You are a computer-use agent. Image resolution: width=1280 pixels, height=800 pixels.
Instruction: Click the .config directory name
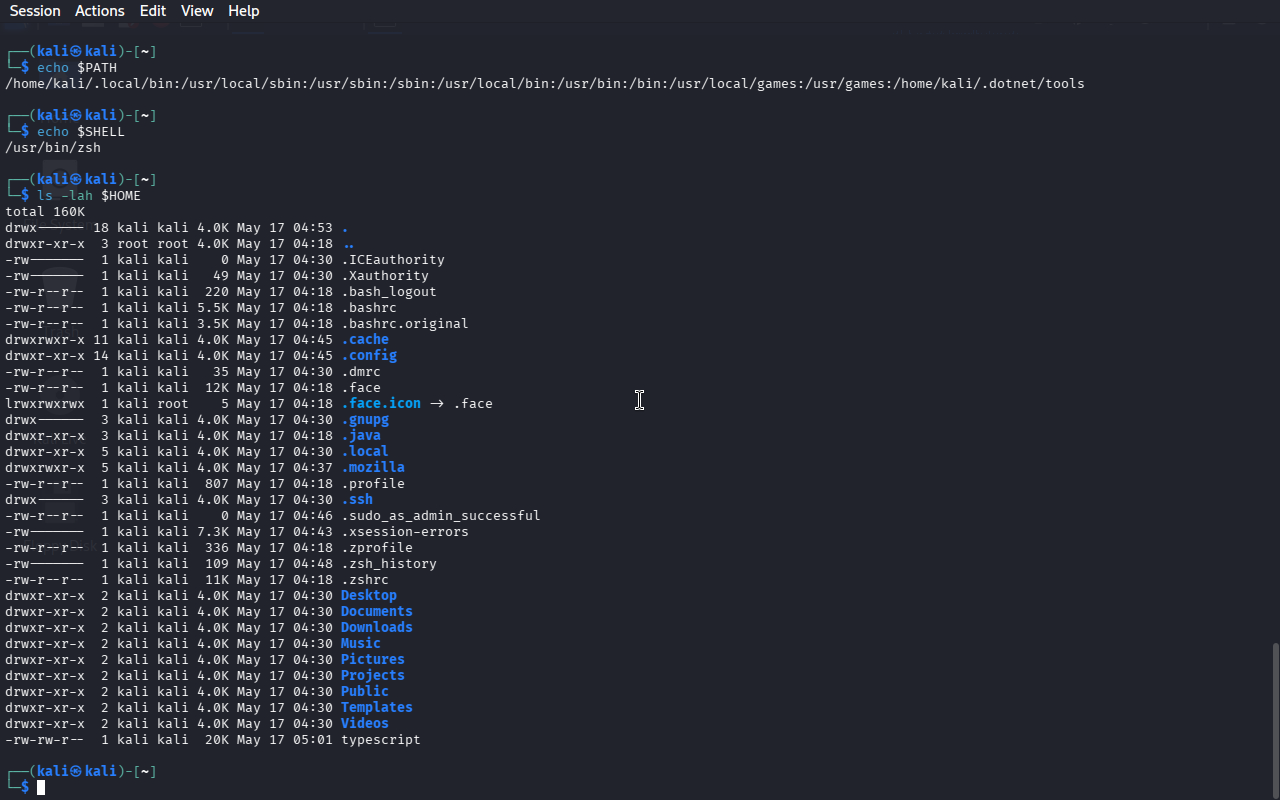point(369,356)
